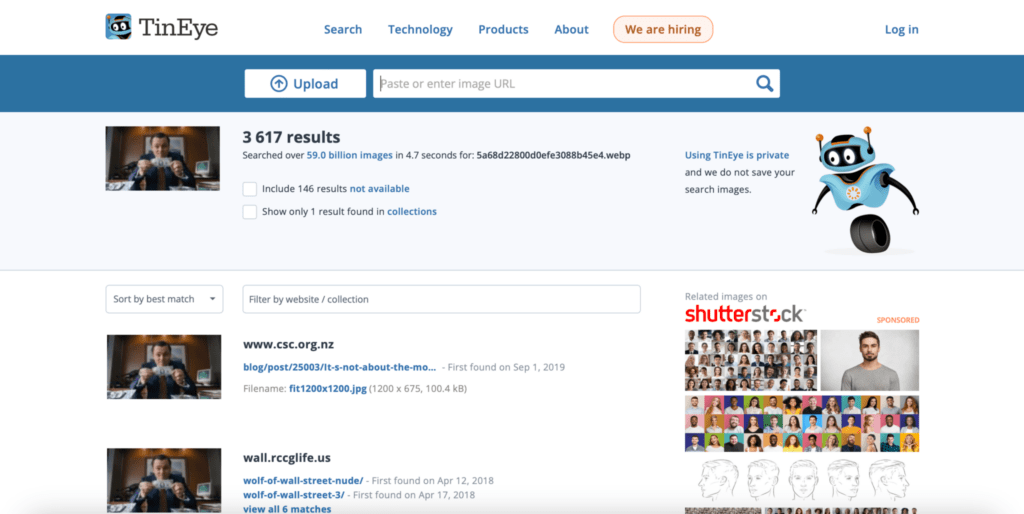1024x514 pixels.
Task: Click the TinEye robot logo icon
Action: tap(119, 27)
